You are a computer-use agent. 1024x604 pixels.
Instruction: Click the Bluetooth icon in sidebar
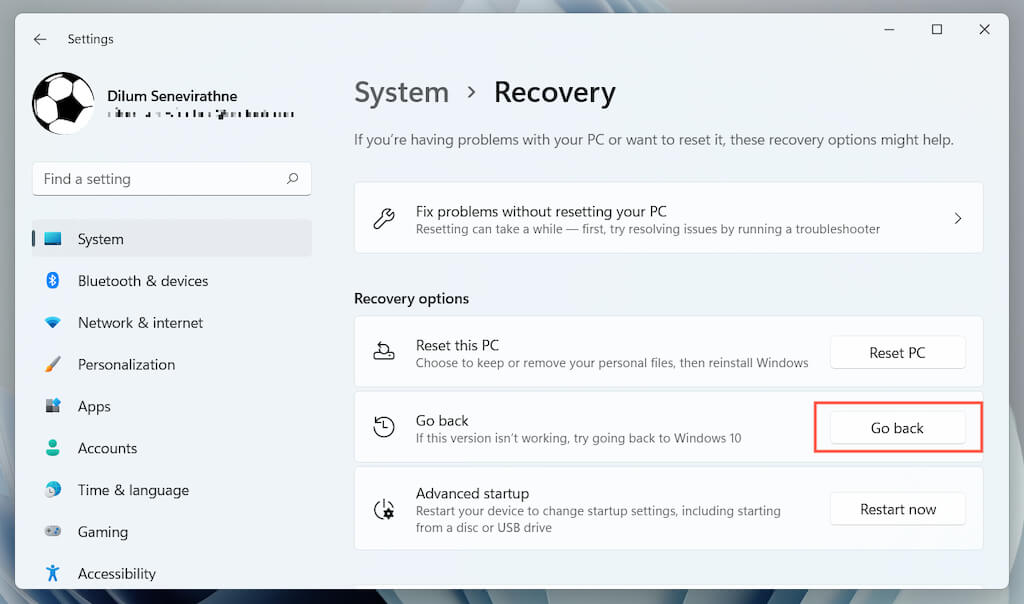tap(53, 281)
